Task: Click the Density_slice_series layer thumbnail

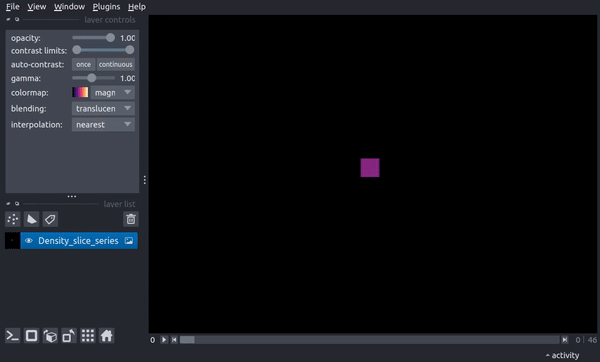Action: pyautogui.click(x=12, y=241)
